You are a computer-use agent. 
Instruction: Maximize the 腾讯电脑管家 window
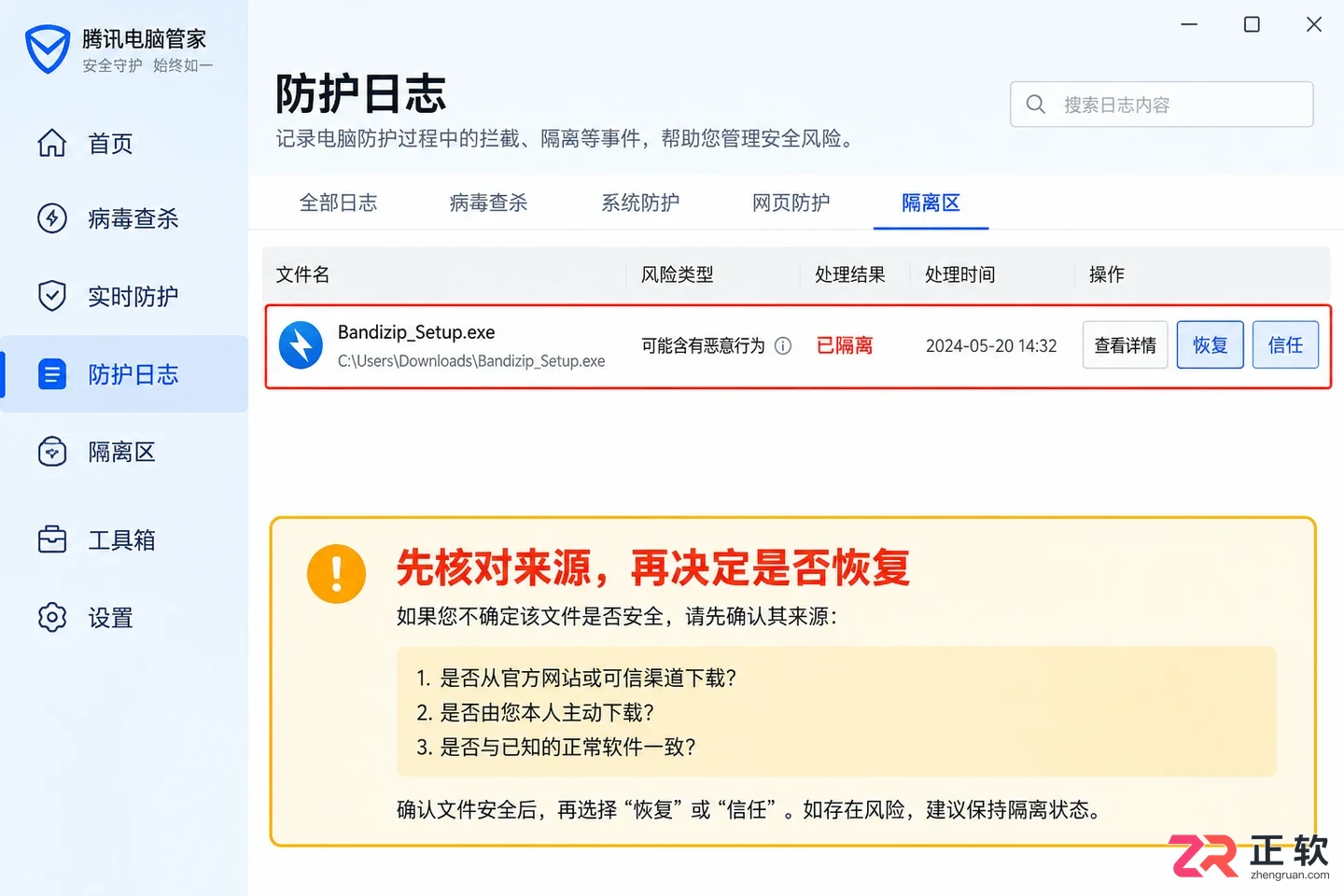coord(1252,24)
